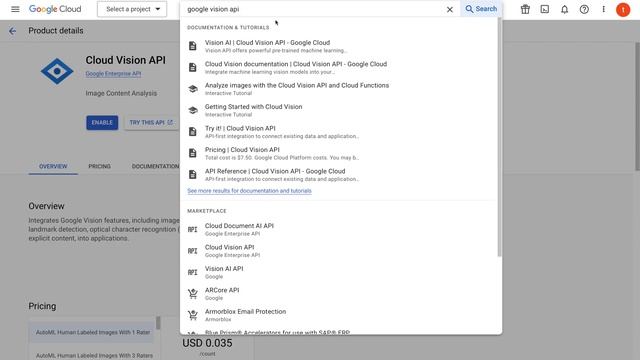This screenshot has width=640, height=360.
Task: Click document icon beside Try it! result
Action: [193, 131]
